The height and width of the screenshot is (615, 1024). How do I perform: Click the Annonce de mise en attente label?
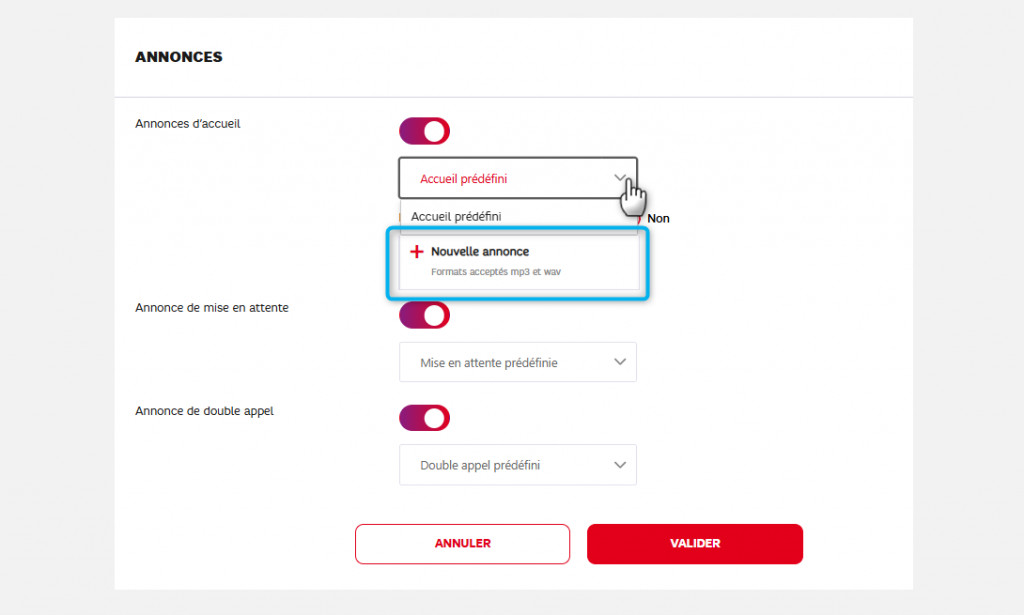(x=212, y=308)
